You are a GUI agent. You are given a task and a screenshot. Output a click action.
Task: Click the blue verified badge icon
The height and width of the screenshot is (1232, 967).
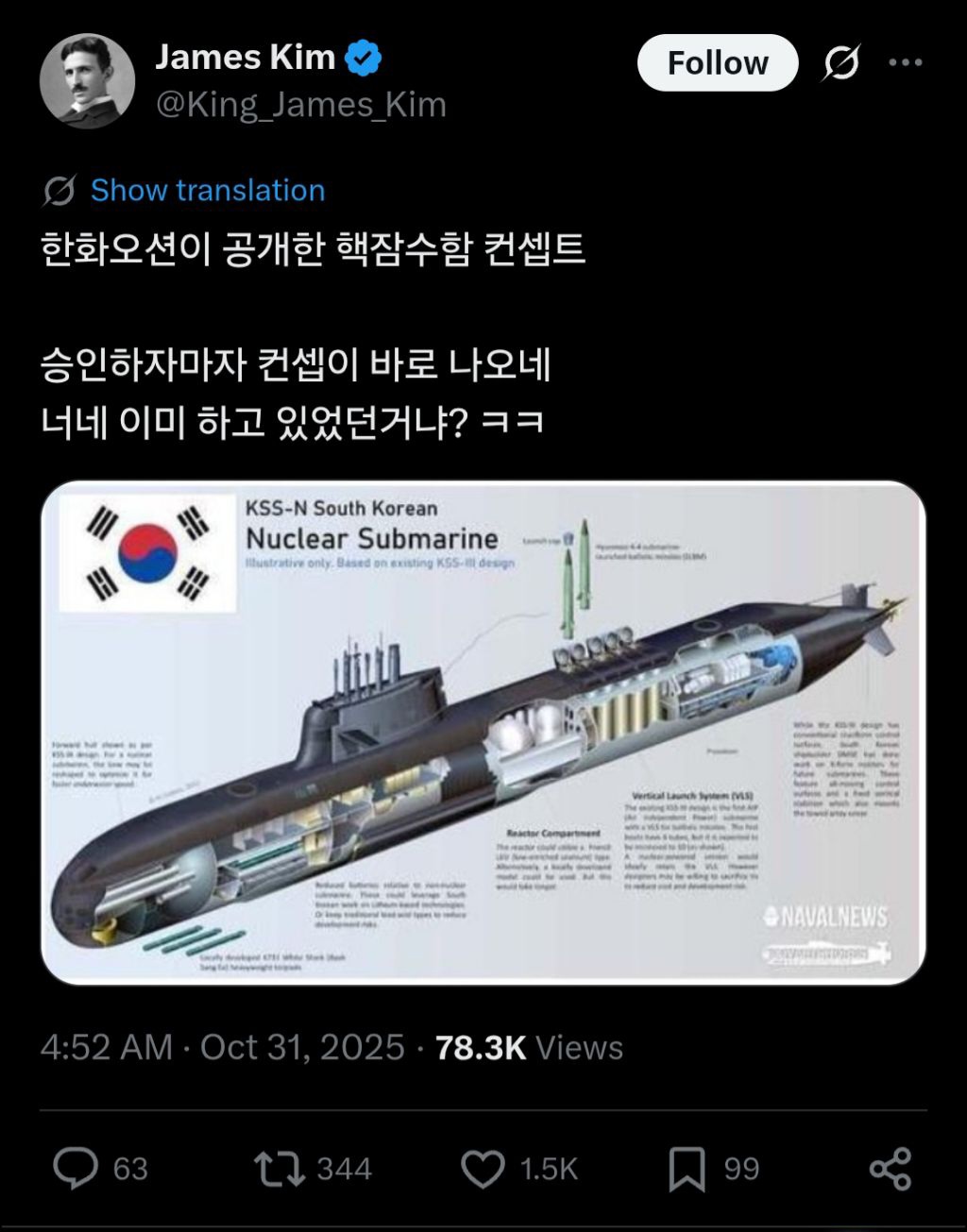tap(364, 59)
